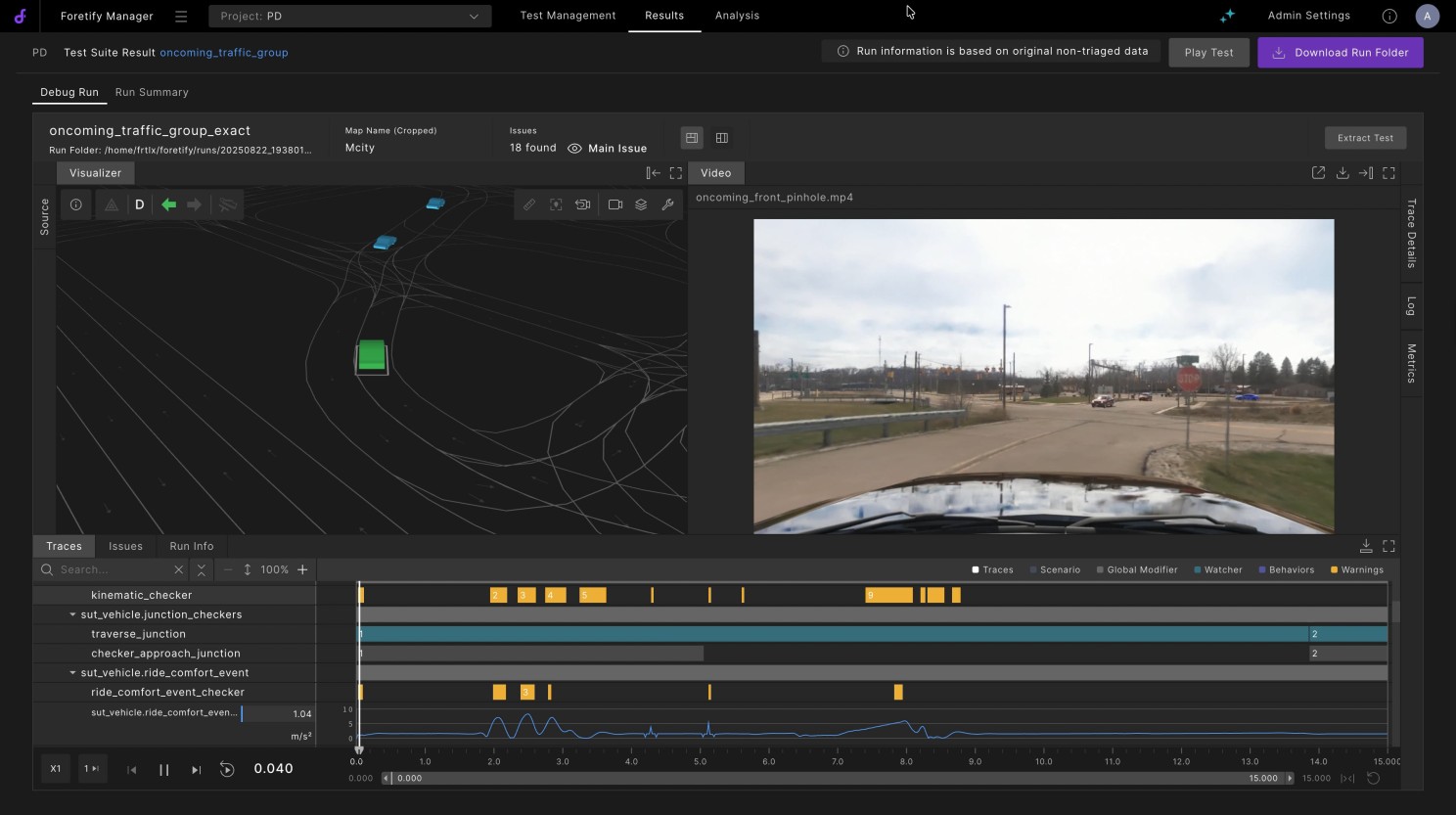1456x815 pixels.
Task: Click the Play Test button
Action: 1208,53
